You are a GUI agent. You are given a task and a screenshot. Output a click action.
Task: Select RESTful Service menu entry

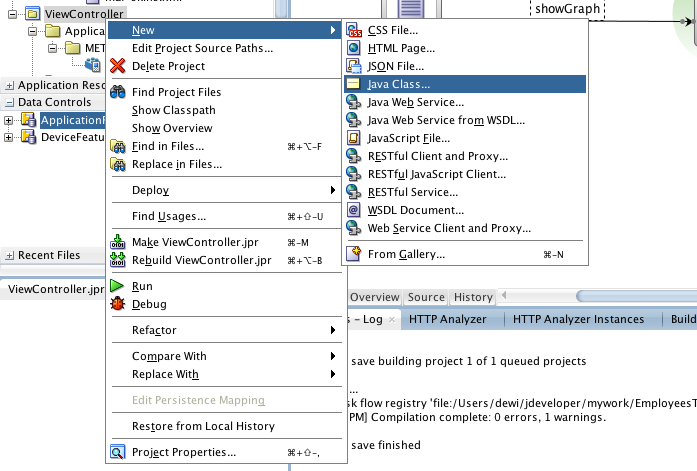click(x=413, y=192)
